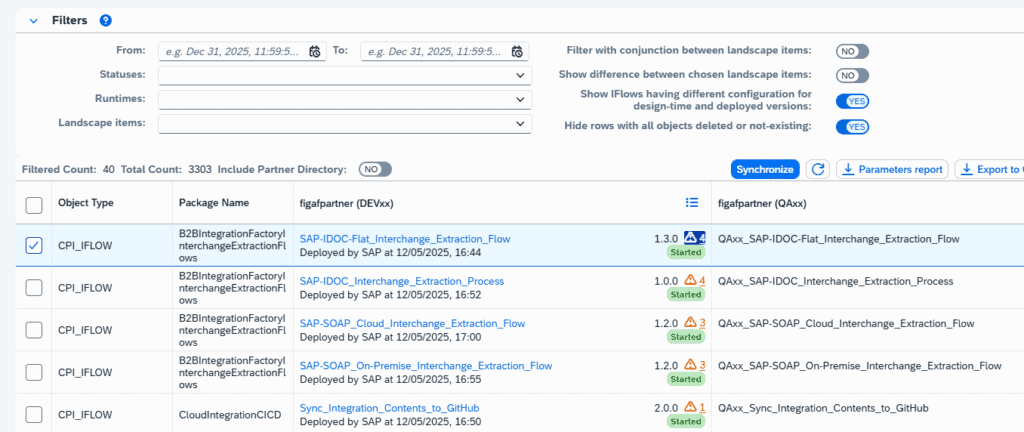Click QAxx_SAP-IDOC-Flat_Interchange_Extraction_Flow cell
This screenshot has height=432, width=1024.
[x=839, y=239]
